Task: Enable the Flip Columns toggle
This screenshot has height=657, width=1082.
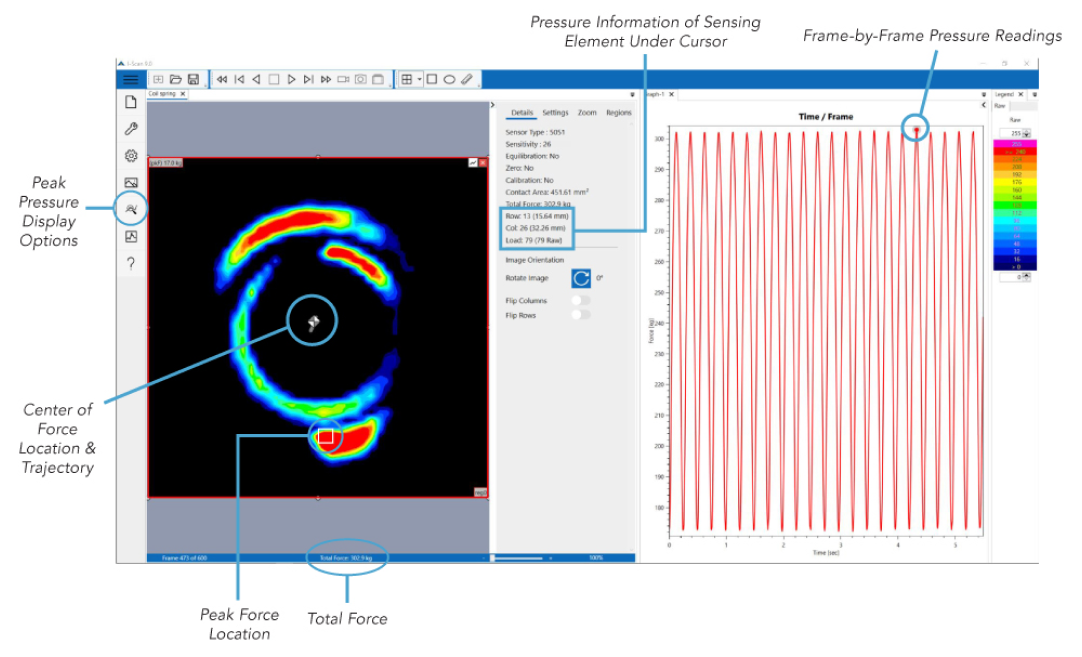Action: tap(580, 300)
